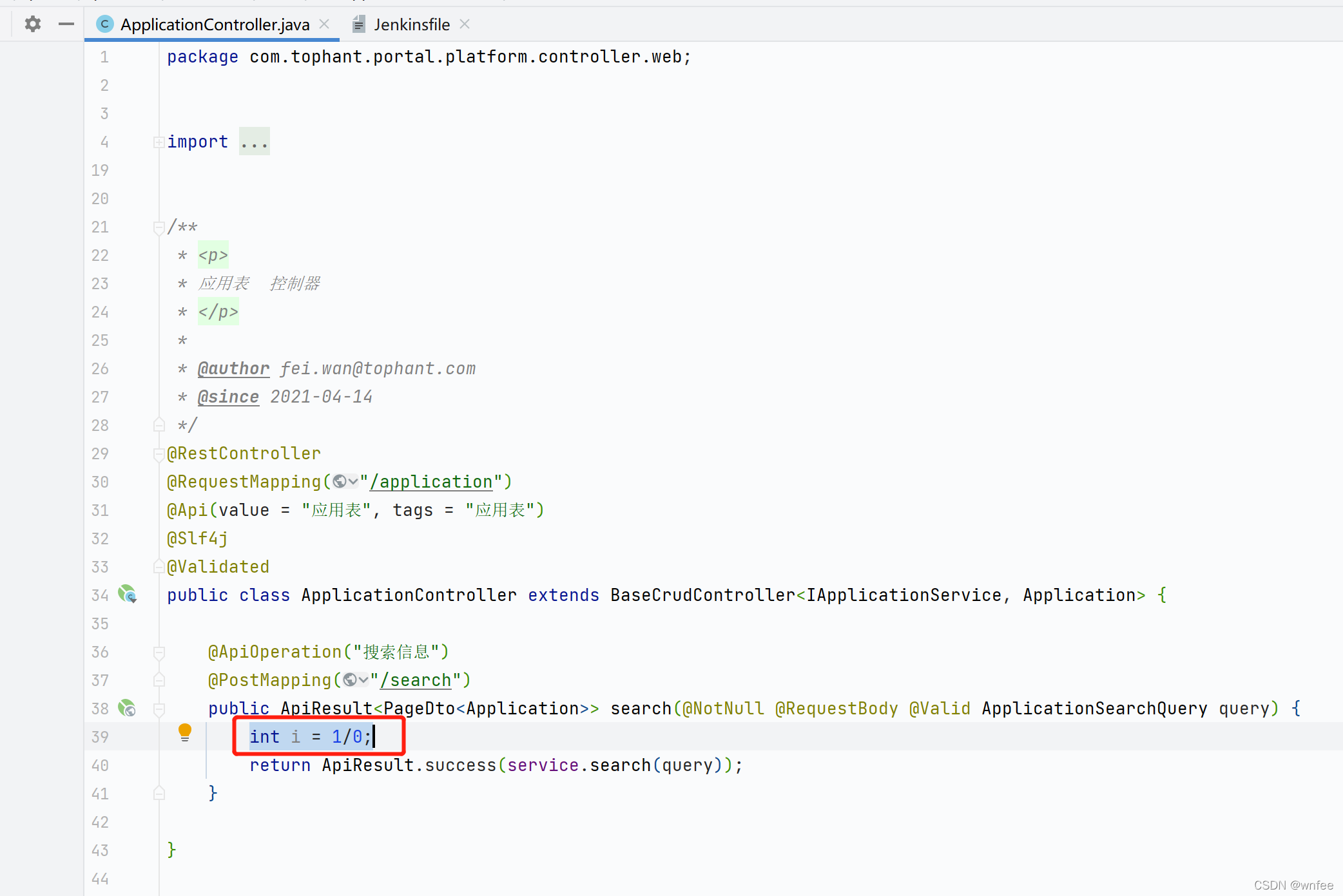Click the globe icon before "/search"
Screen dimensions: 1343x896
351,680
